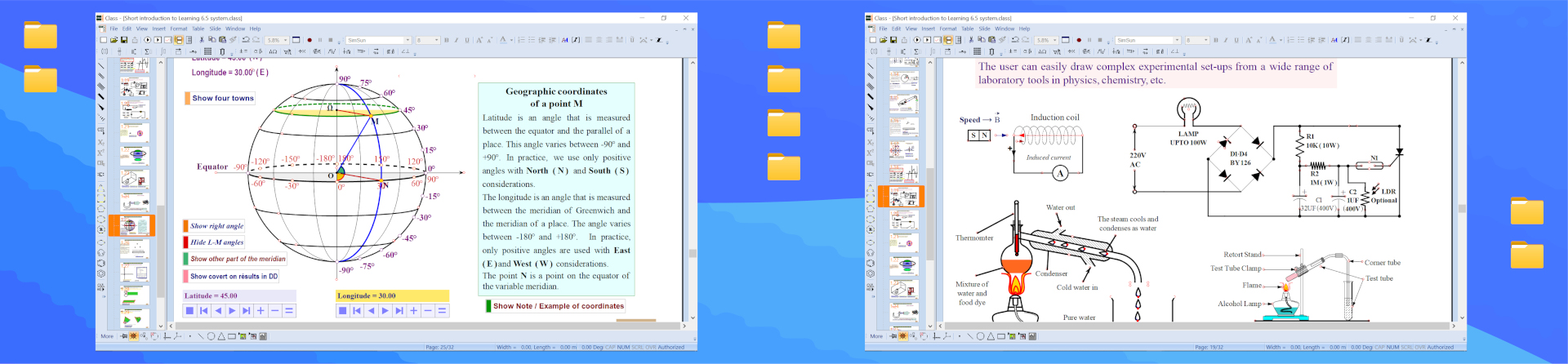Open Format menu in right window

947,29
